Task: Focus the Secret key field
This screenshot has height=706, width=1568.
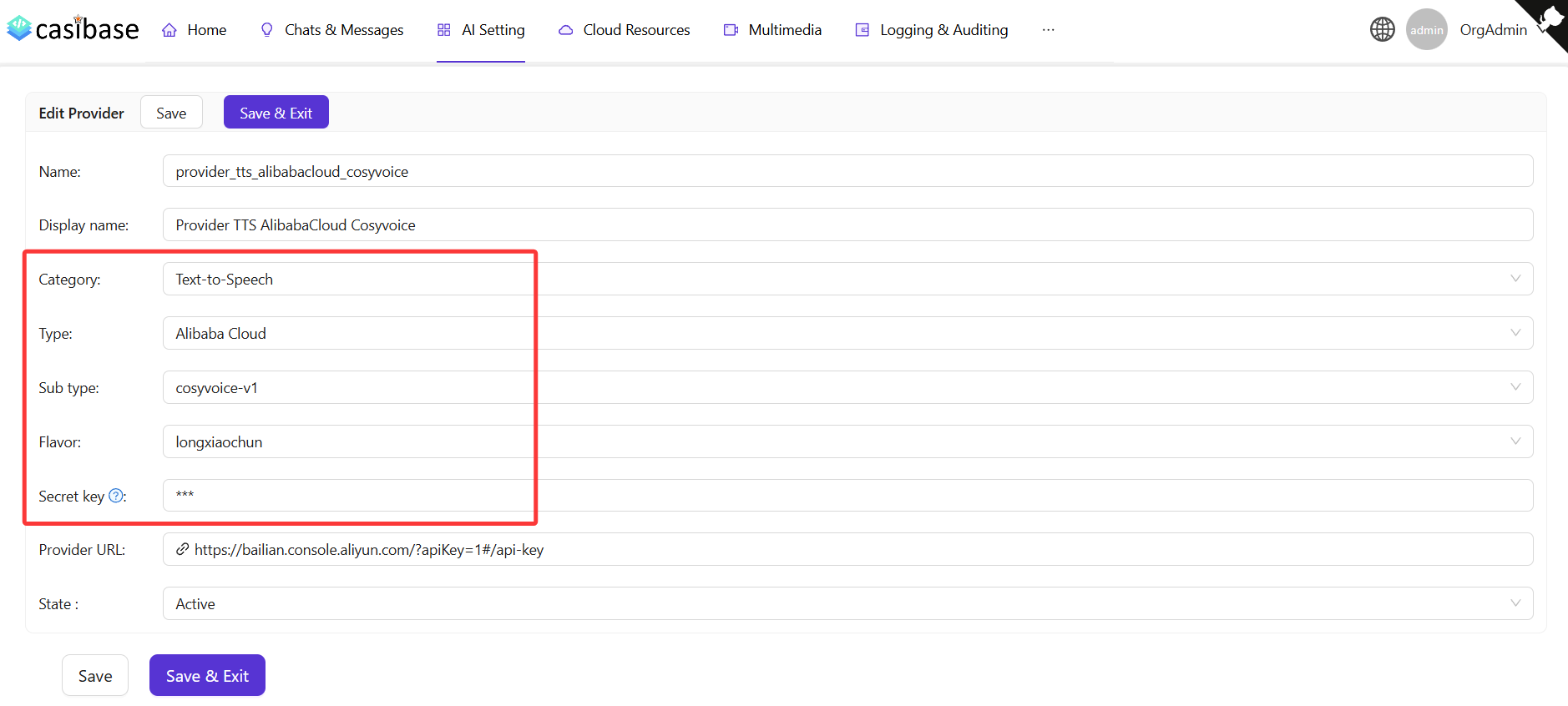Action: pos(847,496)
